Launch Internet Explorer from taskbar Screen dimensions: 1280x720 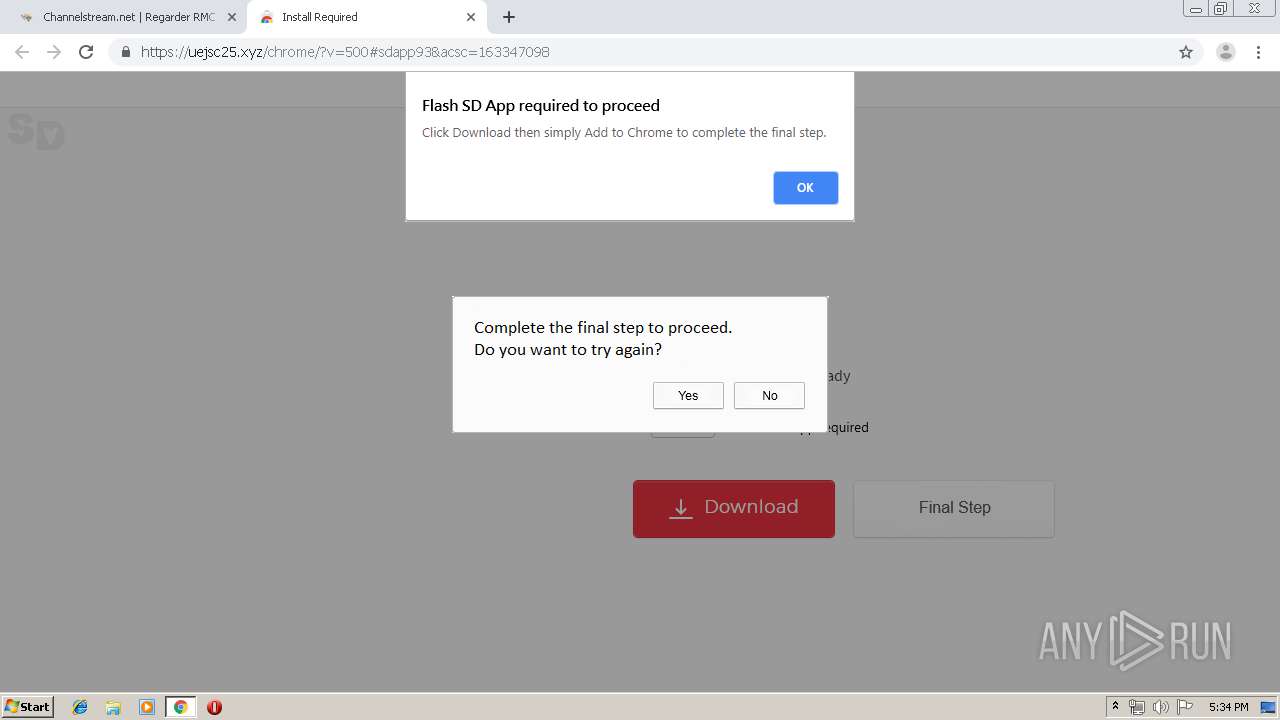[80, 707]
